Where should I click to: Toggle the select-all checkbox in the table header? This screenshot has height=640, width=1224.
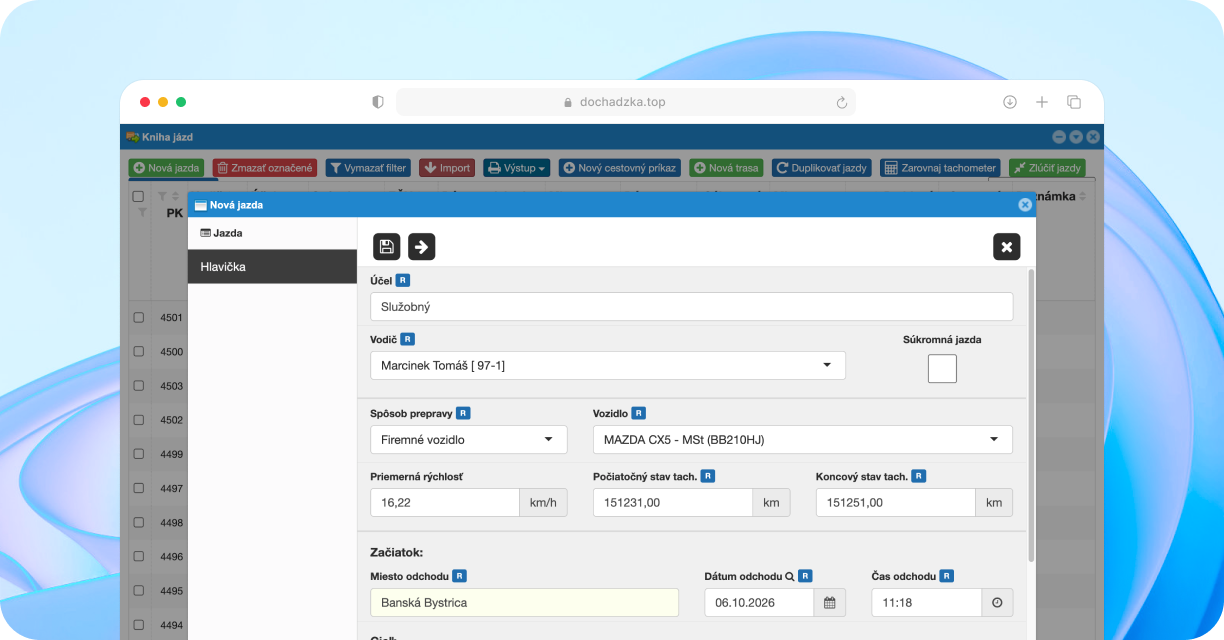[x=139, y=197]
